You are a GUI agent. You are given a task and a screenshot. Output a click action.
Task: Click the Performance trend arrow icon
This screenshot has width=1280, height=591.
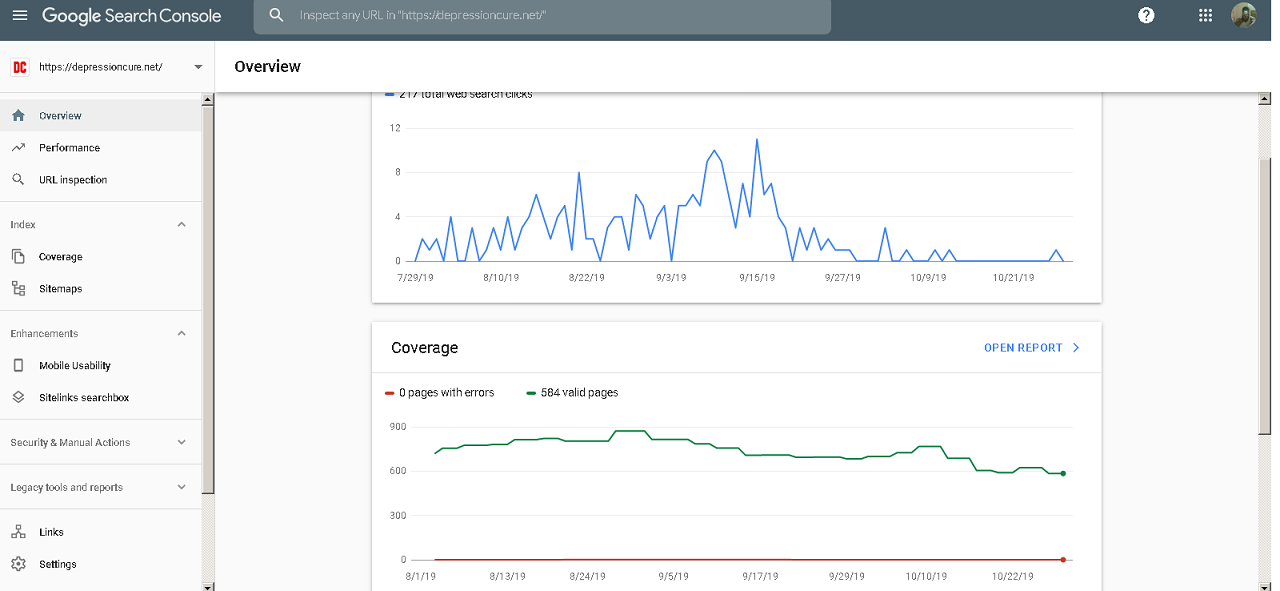click(18, 148)
